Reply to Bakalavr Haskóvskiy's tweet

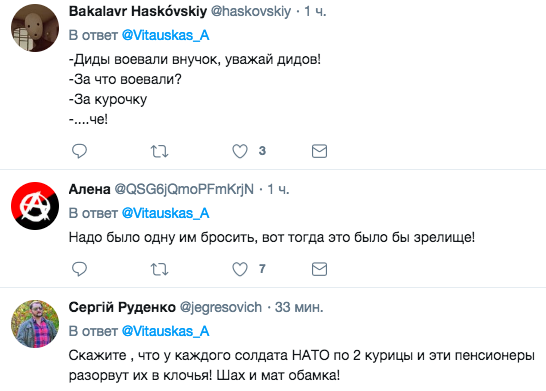(79, 151)
